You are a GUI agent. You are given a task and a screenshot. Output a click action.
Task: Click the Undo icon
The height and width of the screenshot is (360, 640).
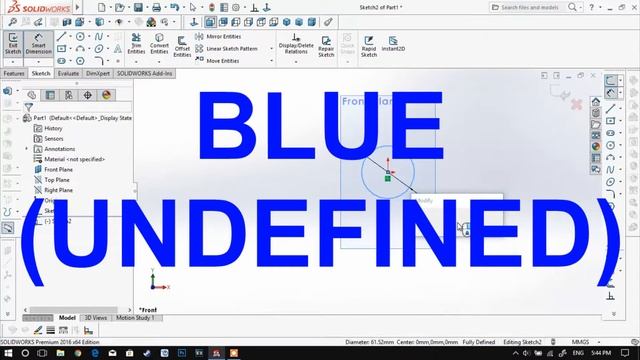[174, 7]
